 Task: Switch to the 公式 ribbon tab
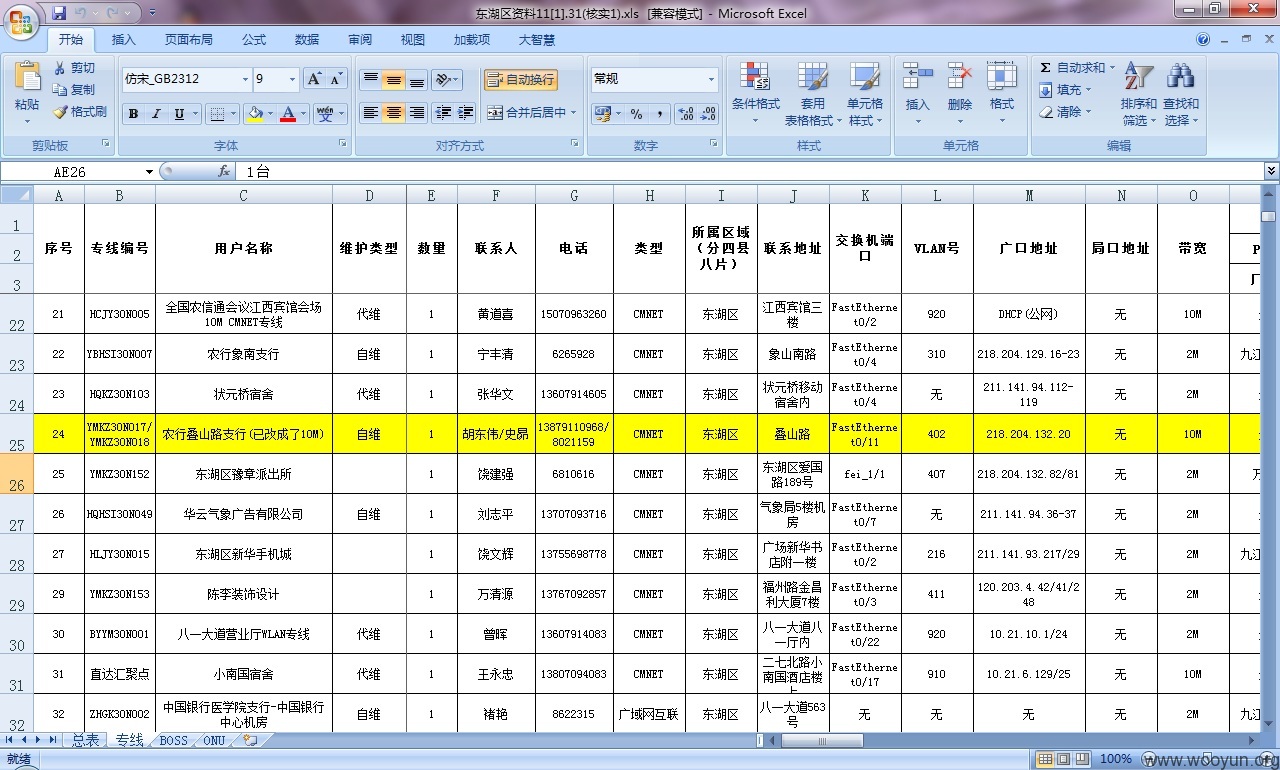coord(254,40)
